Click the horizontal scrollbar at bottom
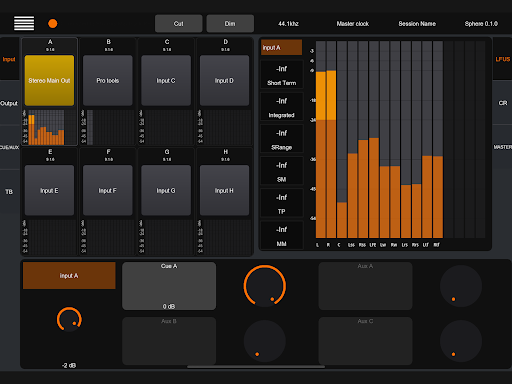The height and width of the screenshot is (384, 512). coord(256,367)
